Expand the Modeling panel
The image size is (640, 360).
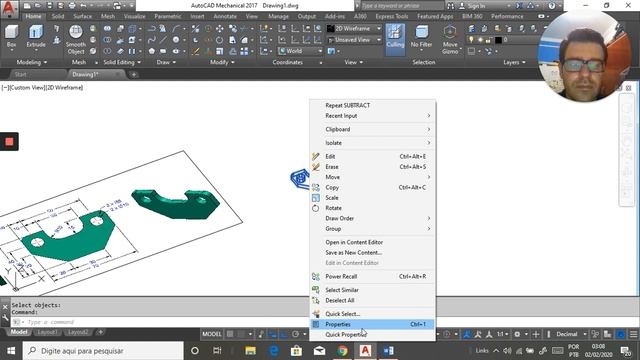pos(31,62)
